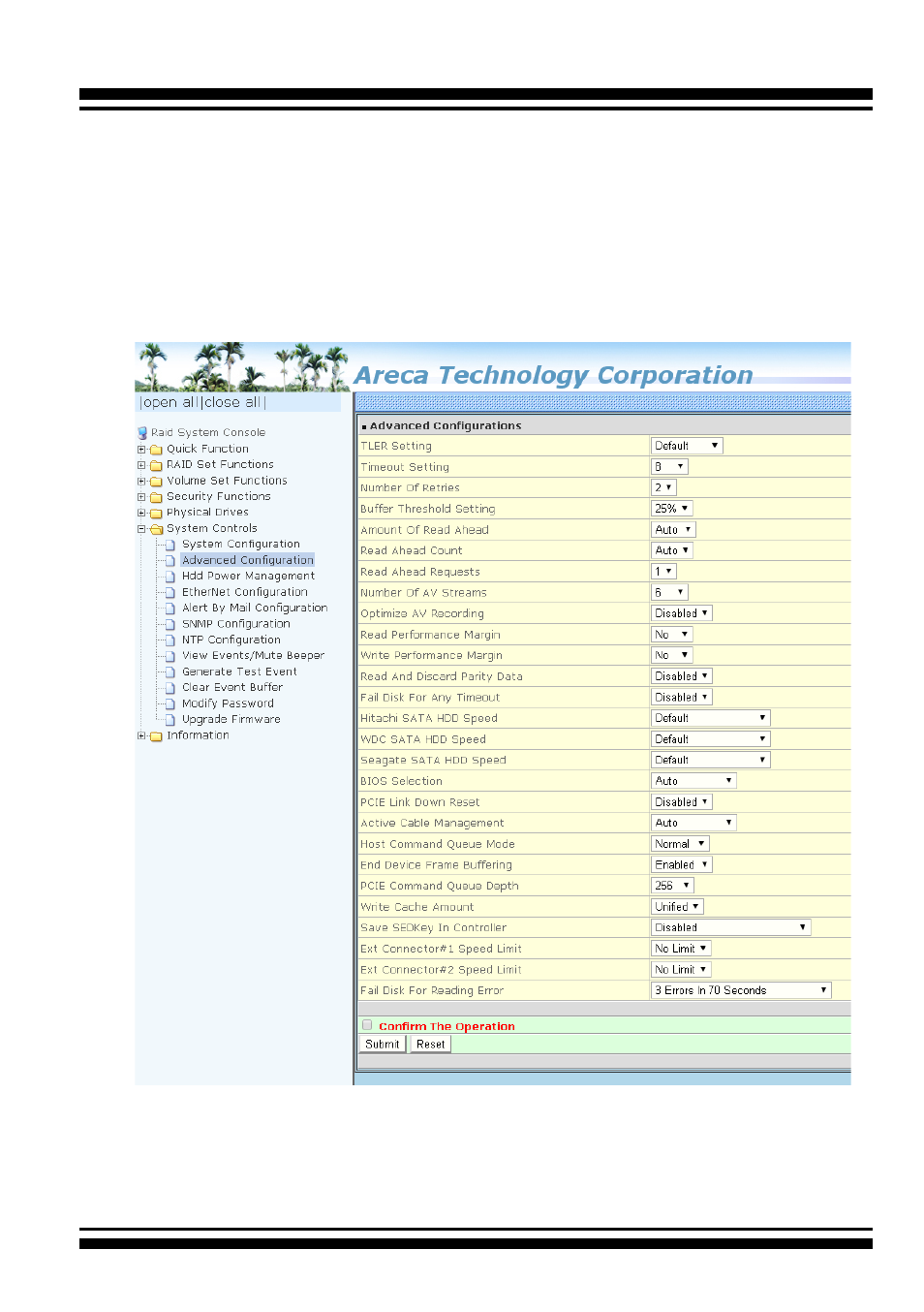Open System Configuration in the tree
Screen dimensions: 924x1312
click(x=241, y=545)
